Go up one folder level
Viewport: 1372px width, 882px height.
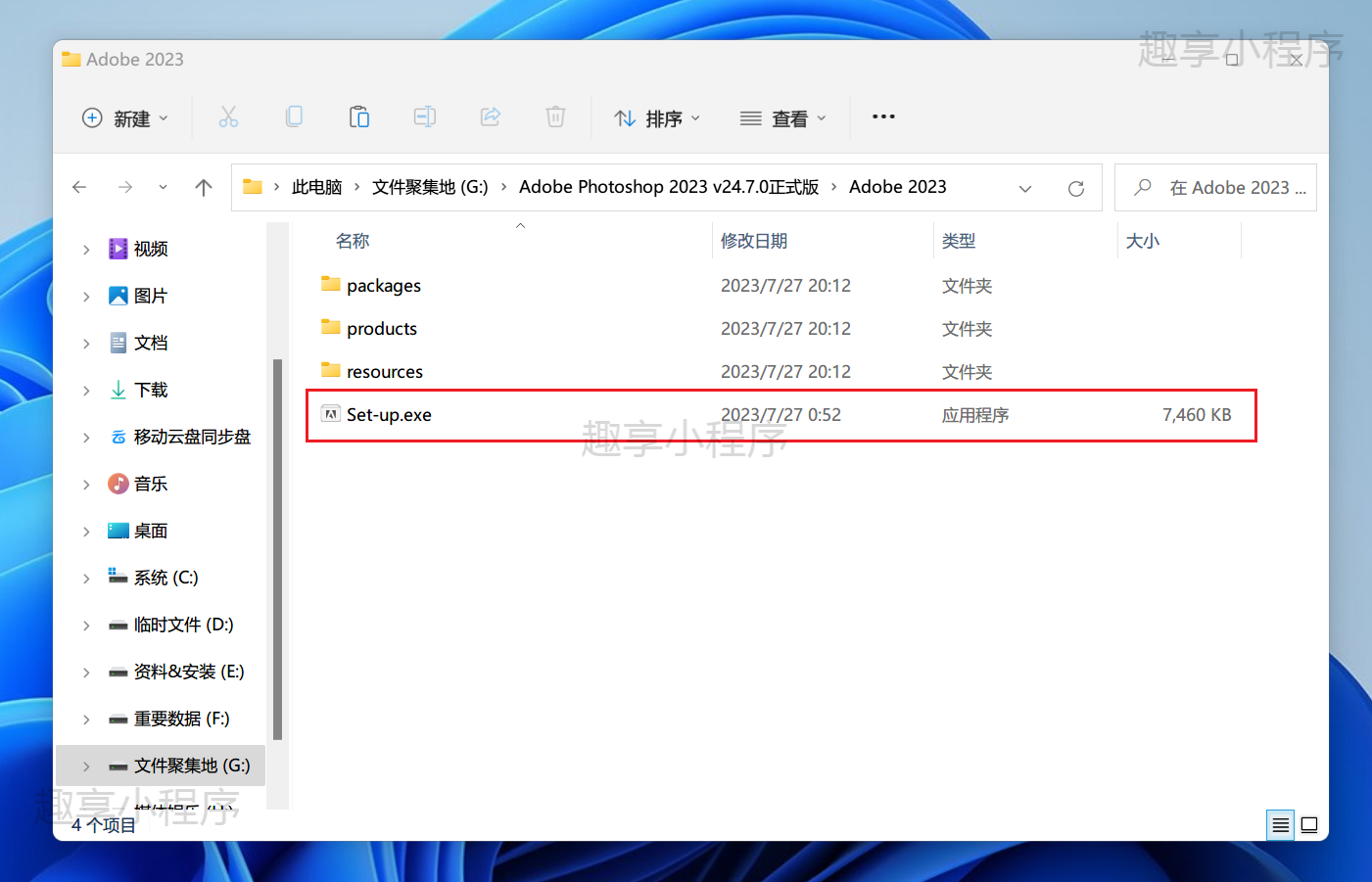(x=204, y=187)
